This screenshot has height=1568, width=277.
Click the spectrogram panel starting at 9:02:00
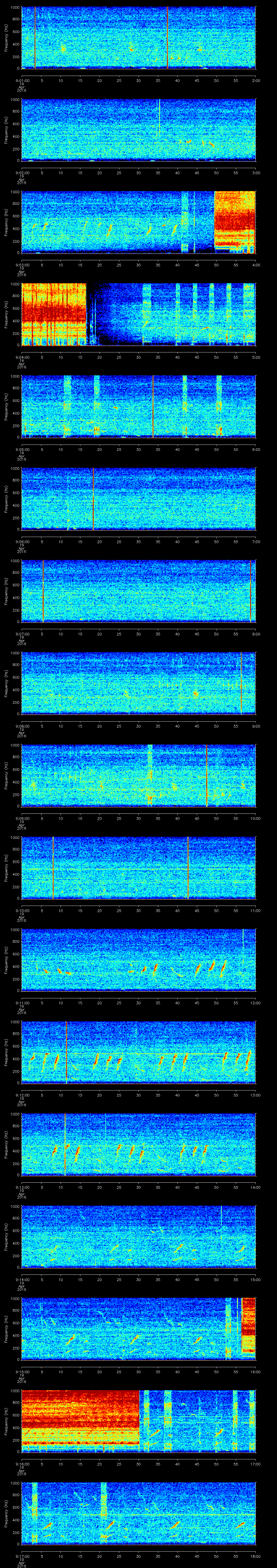(x=139, y=130)
